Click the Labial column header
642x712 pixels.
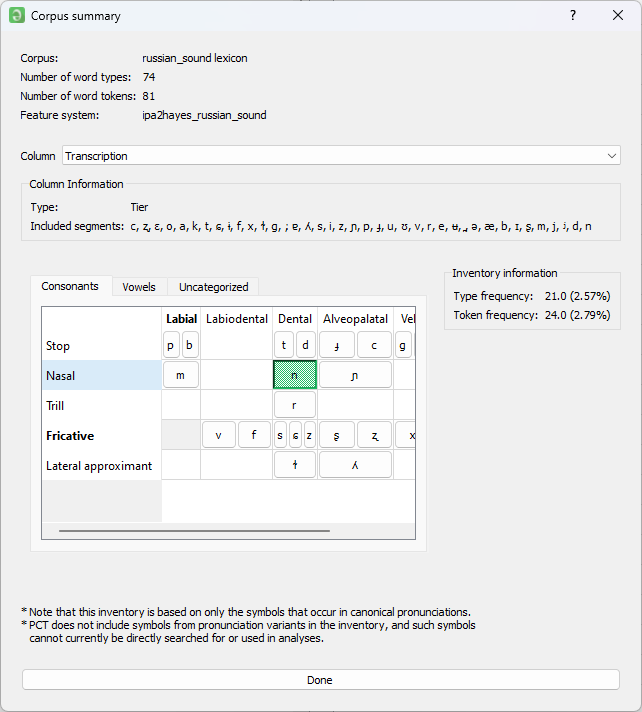click(181, 319)
